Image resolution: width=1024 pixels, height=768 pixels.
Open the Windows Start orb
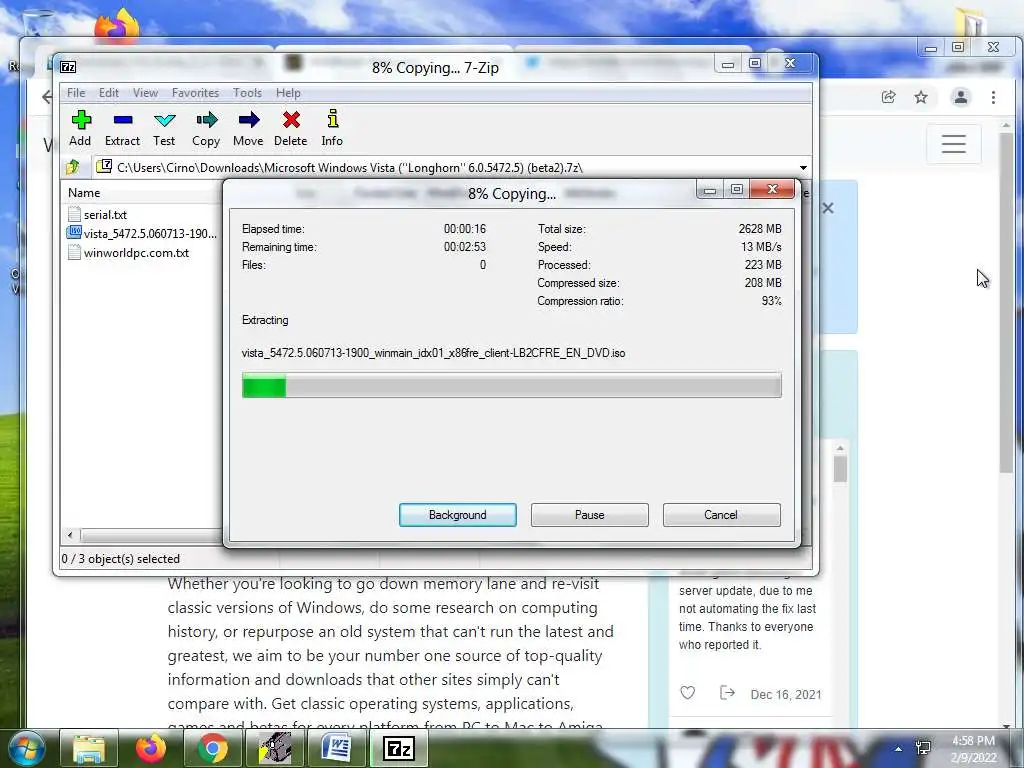(x=26, y=748)
